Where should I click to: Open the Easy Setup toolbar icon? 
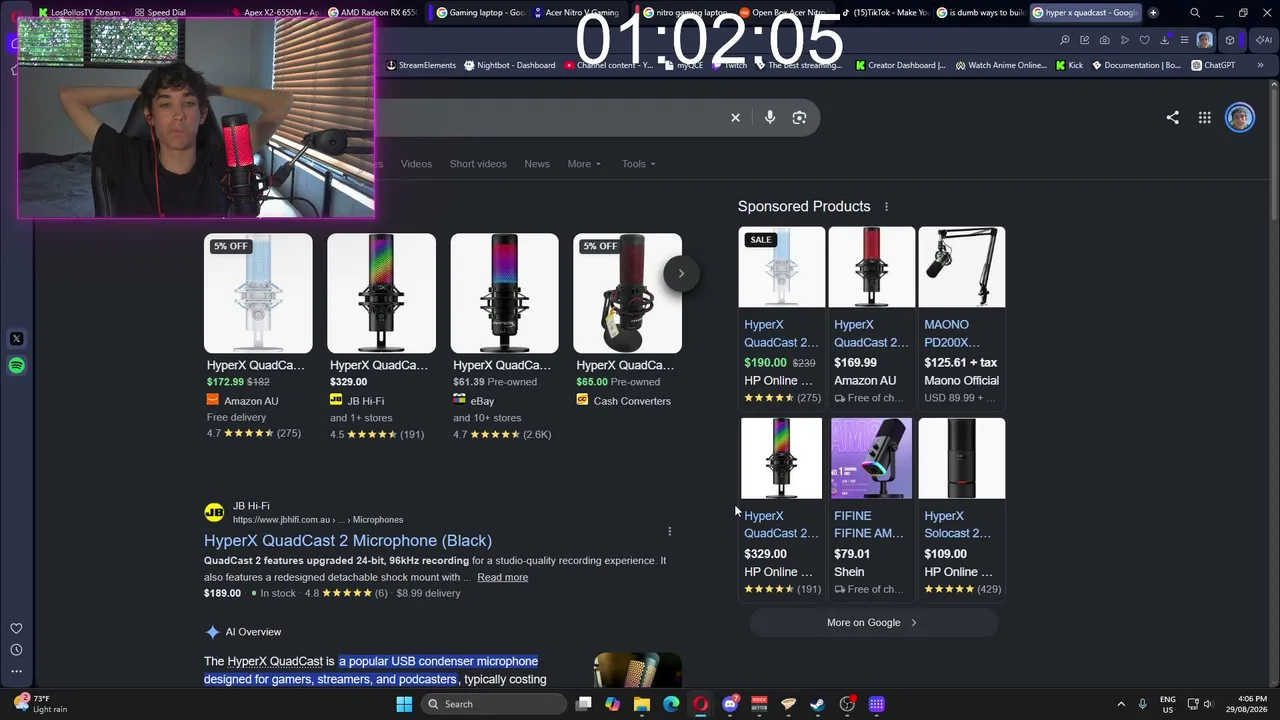click(x=1184, y=40)
